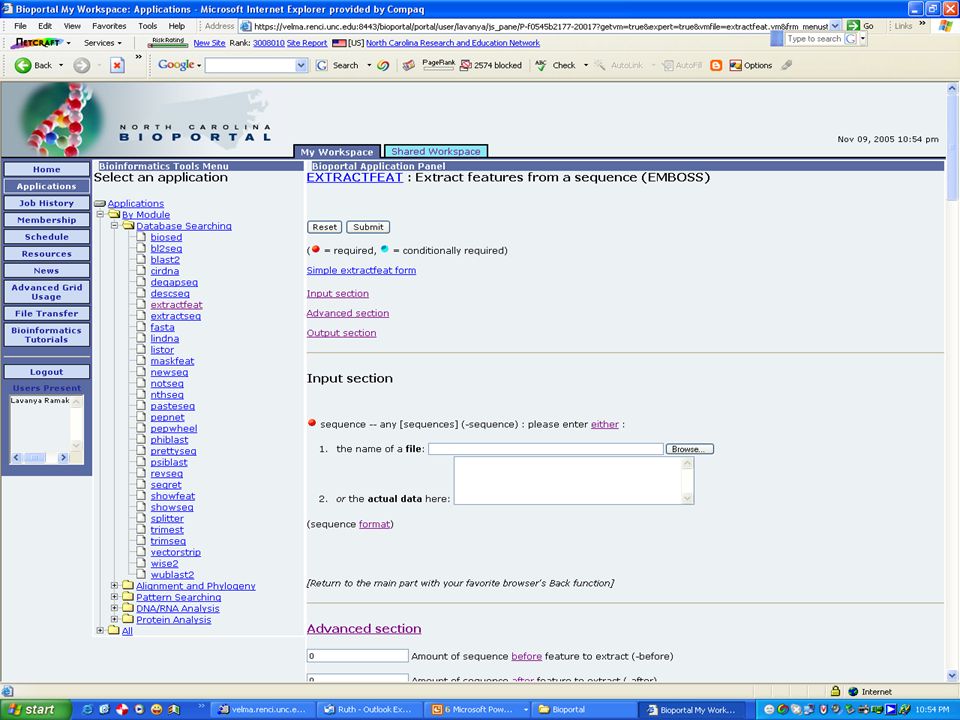Image resolution: width=960 pixels, height=720 pixels.
Task: Click the Reset button
Action: coord(324,227)
